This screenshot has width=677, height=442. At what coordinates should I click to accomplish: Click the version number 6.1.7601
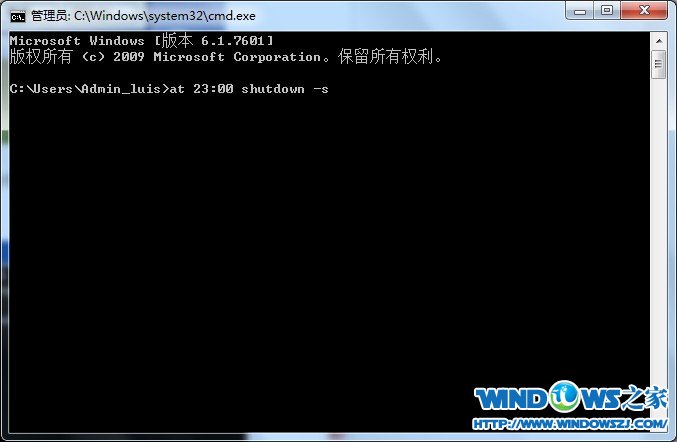pyautogui.click(x=232, y=41)
